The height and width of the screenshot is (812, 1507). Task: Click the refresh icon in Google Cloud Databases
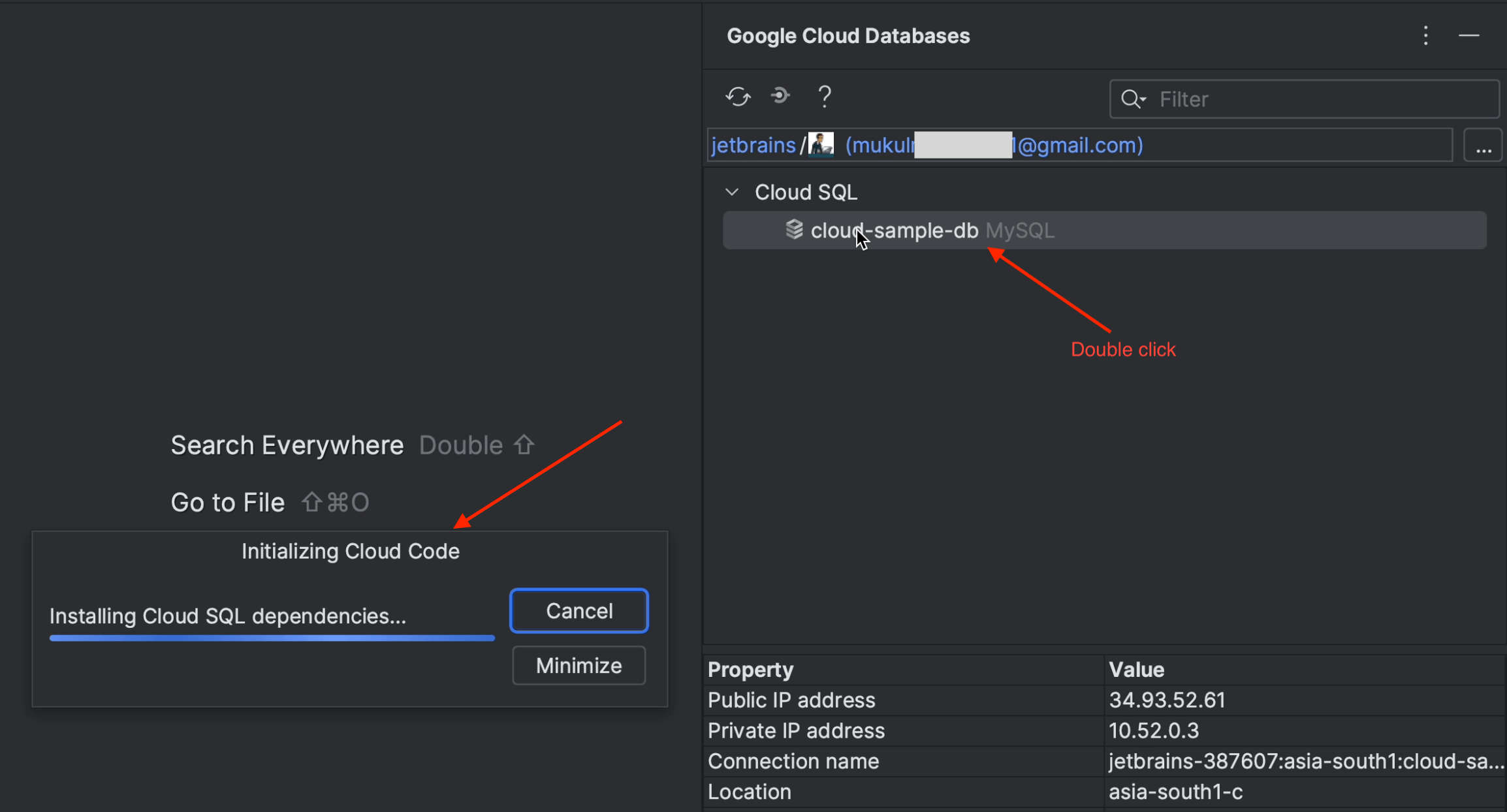coord(738,97)
